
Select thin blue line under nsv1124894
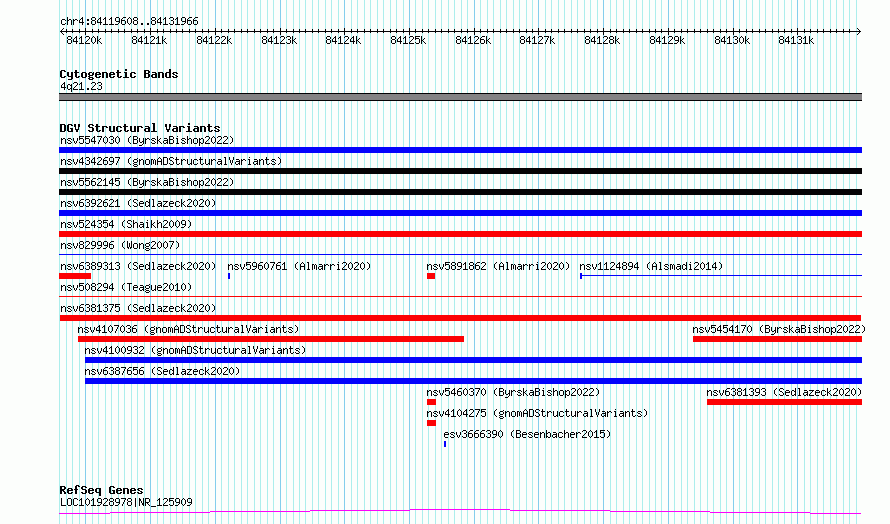pyautogui.click(x=721, y=276)
